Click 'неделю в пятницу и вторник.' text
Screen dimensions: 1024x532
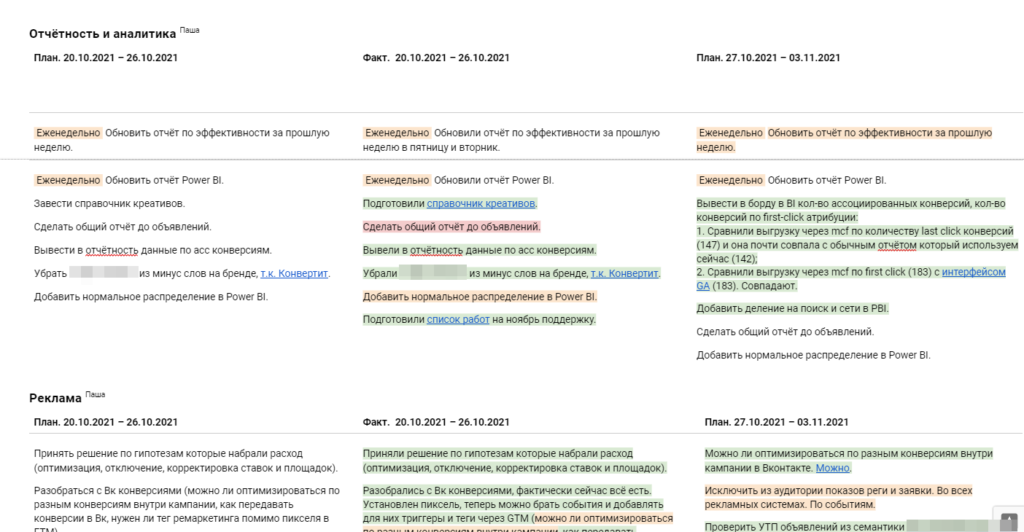pos(431,148)
